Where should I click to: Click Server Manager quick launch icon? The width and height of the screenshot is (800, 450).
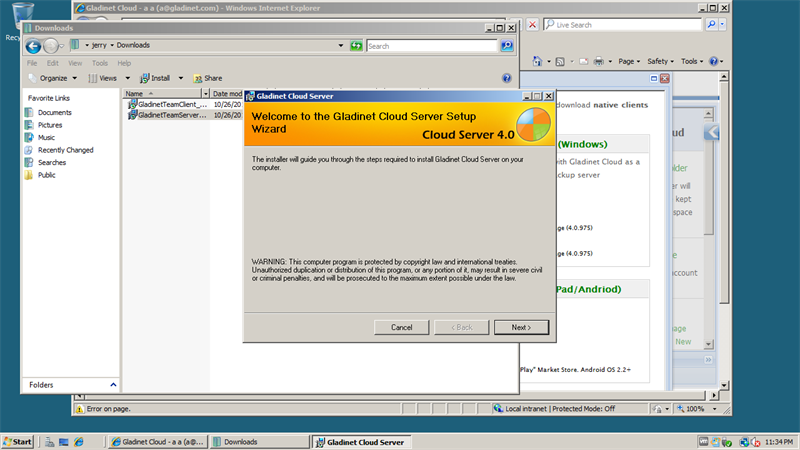[49, 442]
